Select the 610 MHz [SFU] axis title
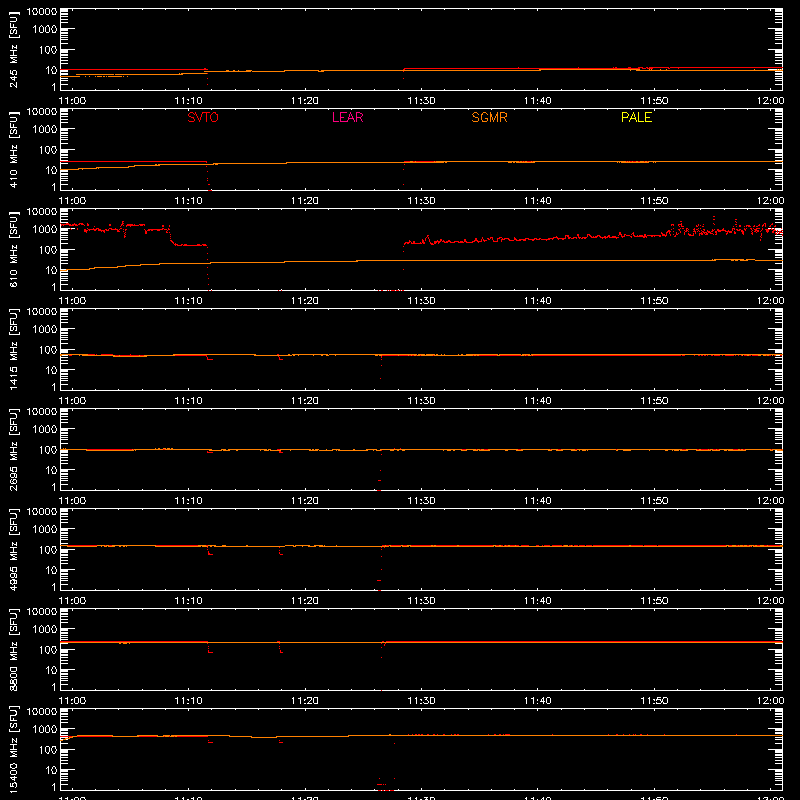Screen dimensions: 800x800 coord(13,249)
